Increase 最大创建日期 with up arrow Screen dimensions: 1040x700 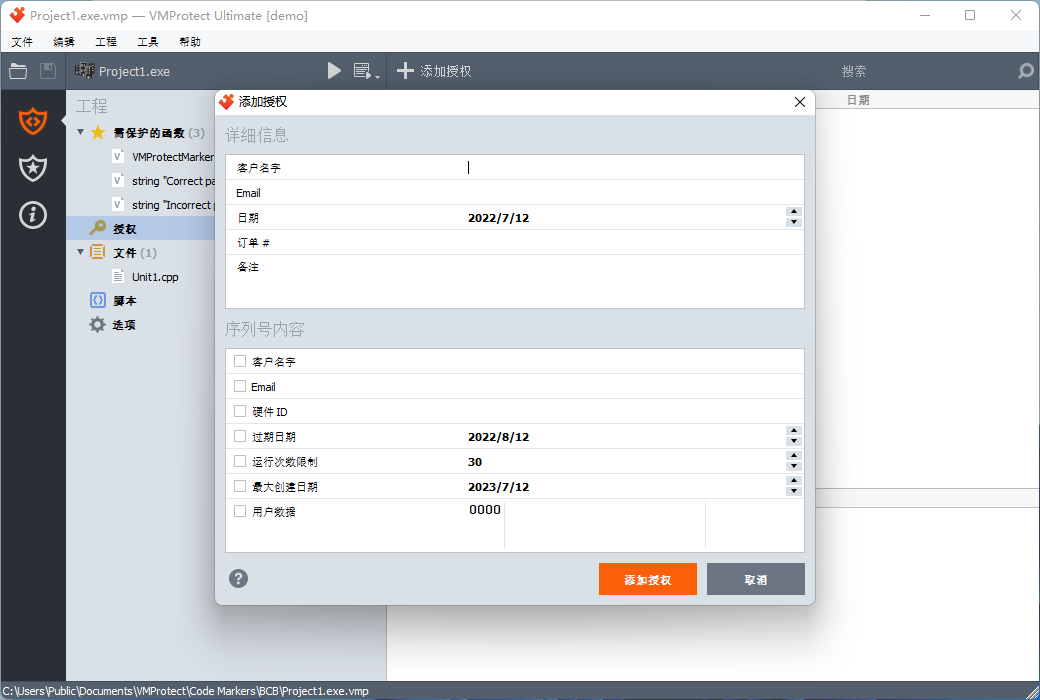coord(794,480)
